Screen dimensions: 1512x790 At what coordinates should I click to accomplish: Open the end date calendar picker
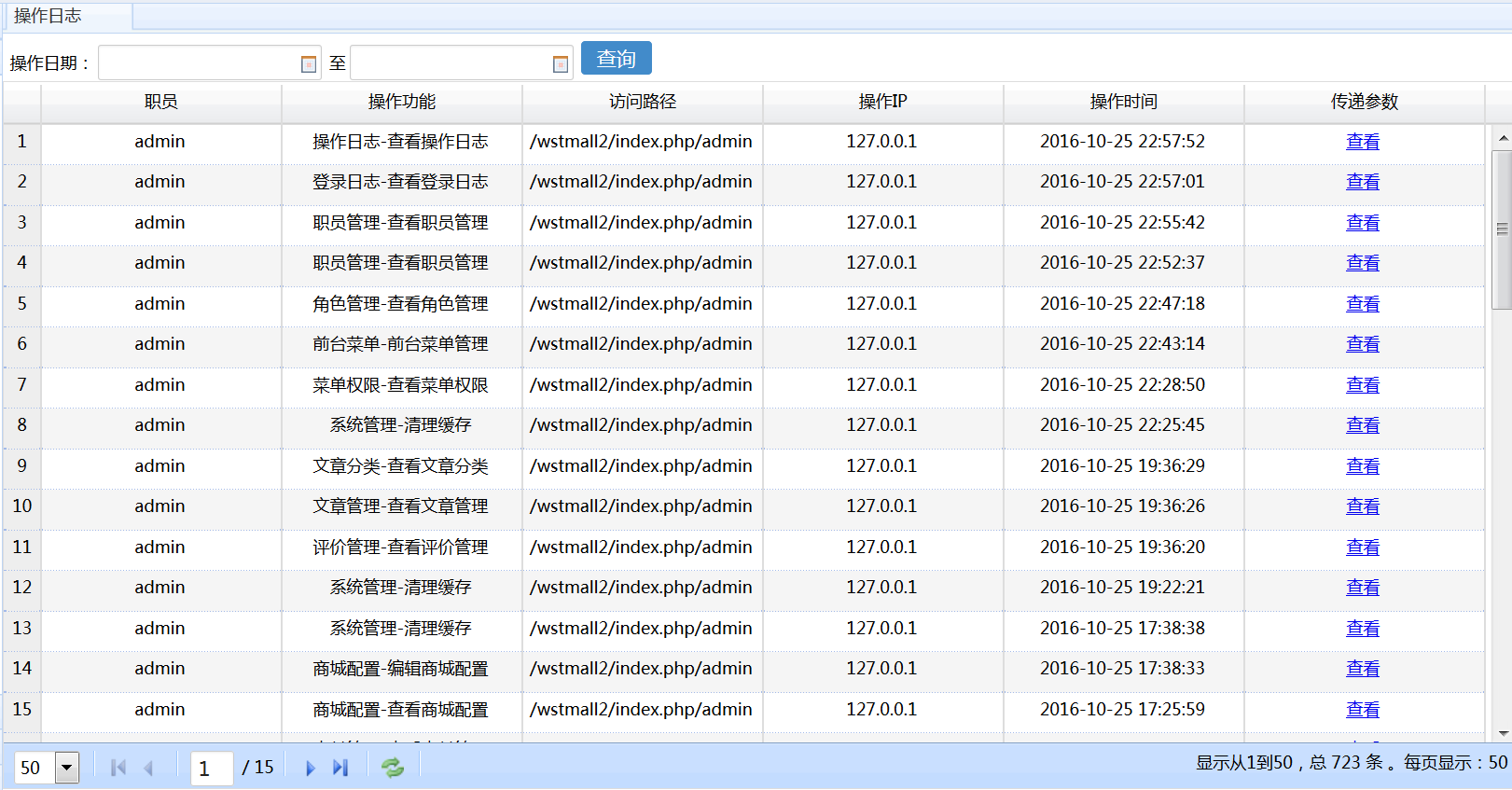(x=561, y=63)
